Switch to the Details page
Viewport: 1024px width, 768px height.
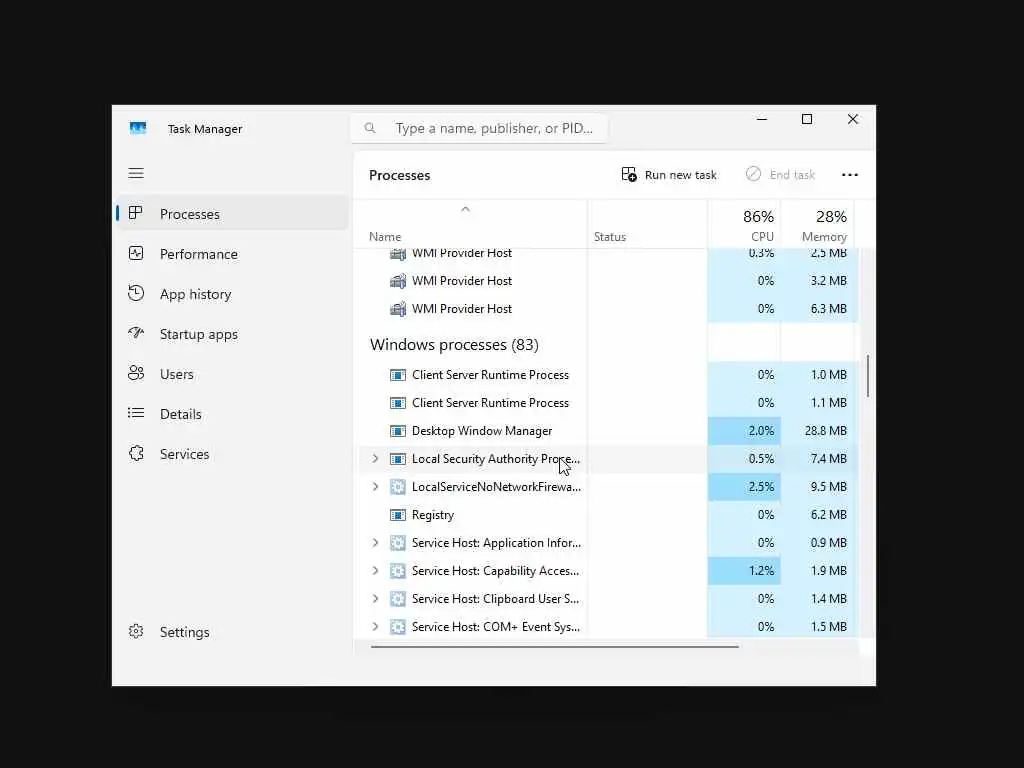point(232,414)
